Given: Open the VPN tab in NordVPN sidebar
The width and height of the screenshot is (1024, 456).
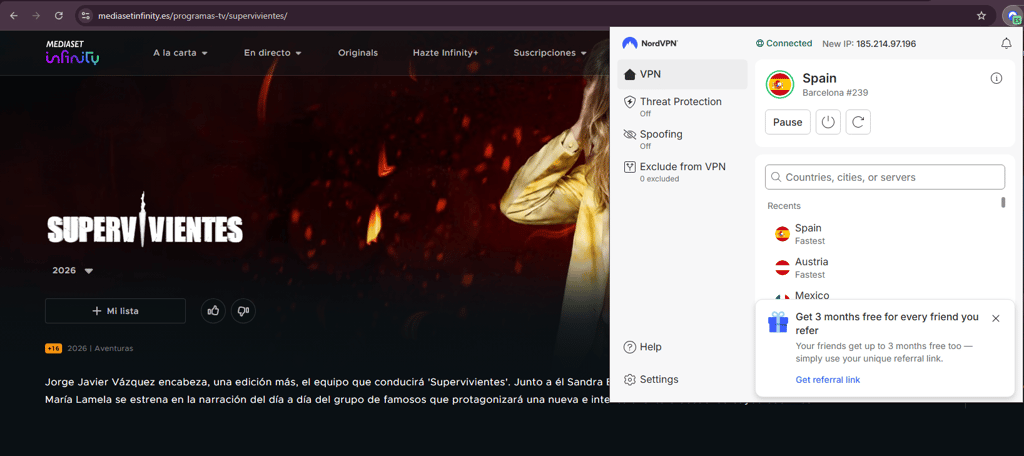Looking at the screenshot, I should (x=682, y=74).
